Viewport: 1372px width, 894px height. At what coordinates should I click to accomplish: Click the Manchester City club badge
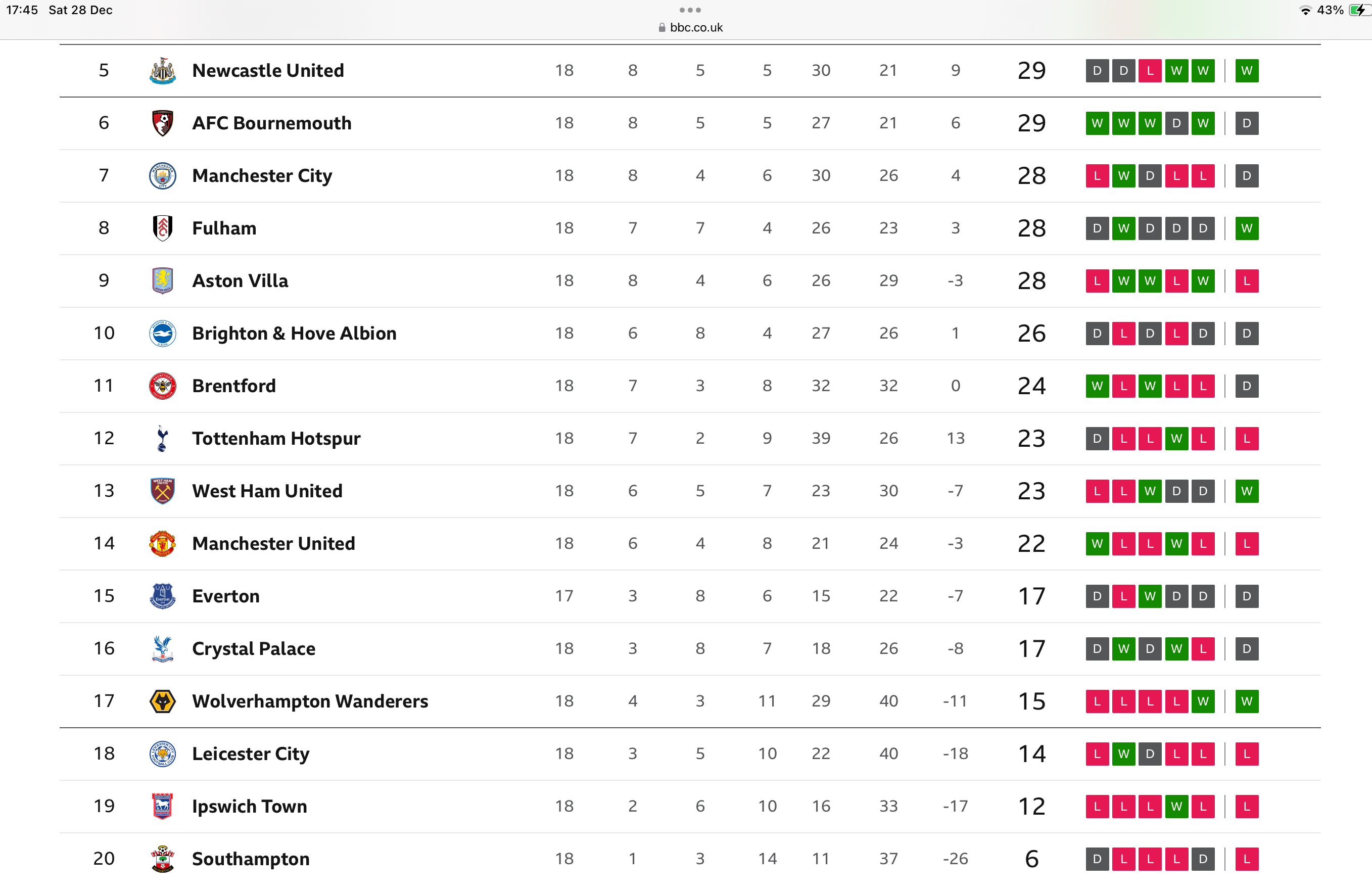(x=163, y=176)
